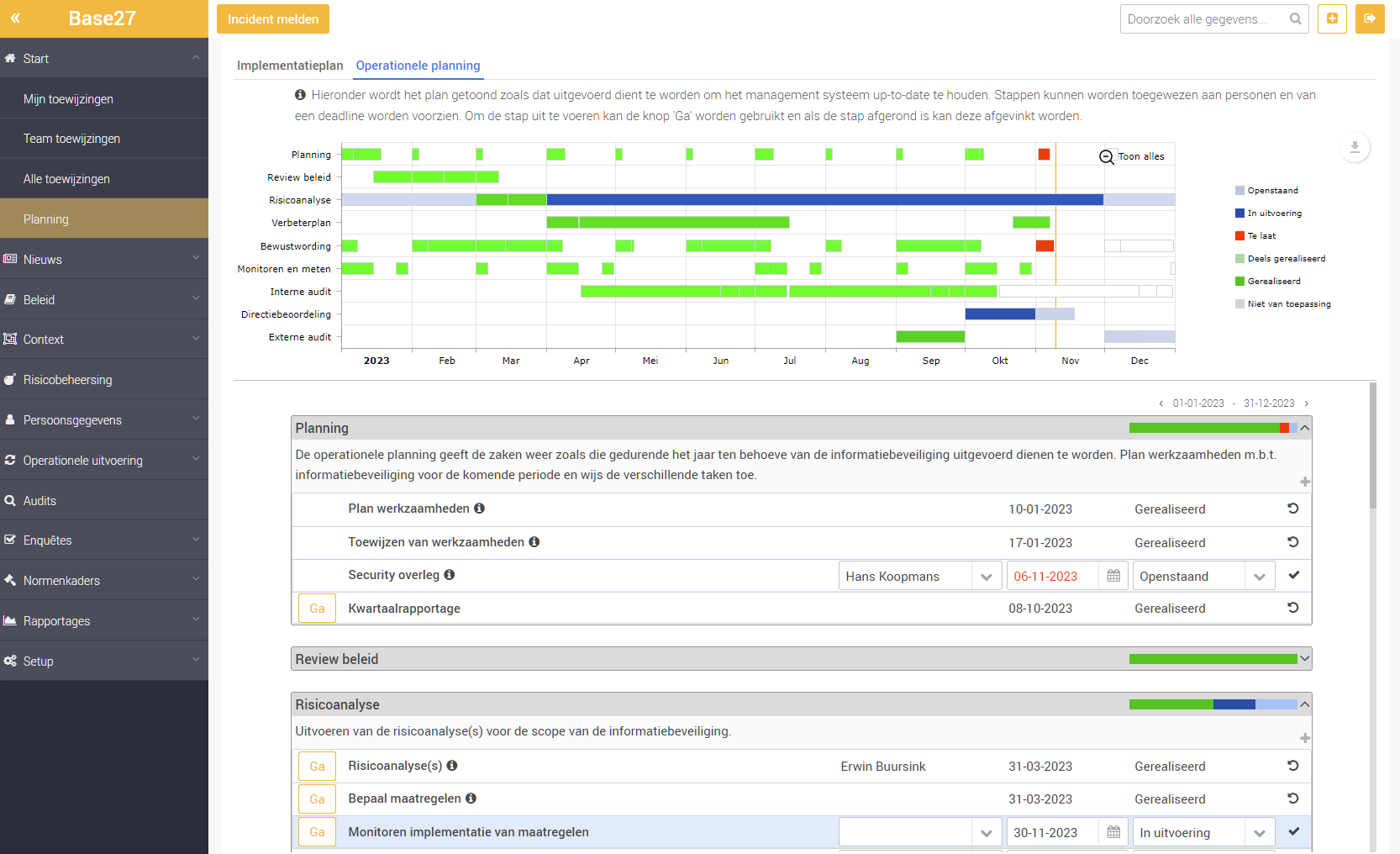Image resolution: width=1400 pixels, height=854 pixels.
Task: Confirm Security overleg row with checkmark
Action: [x=1294, y=575]
